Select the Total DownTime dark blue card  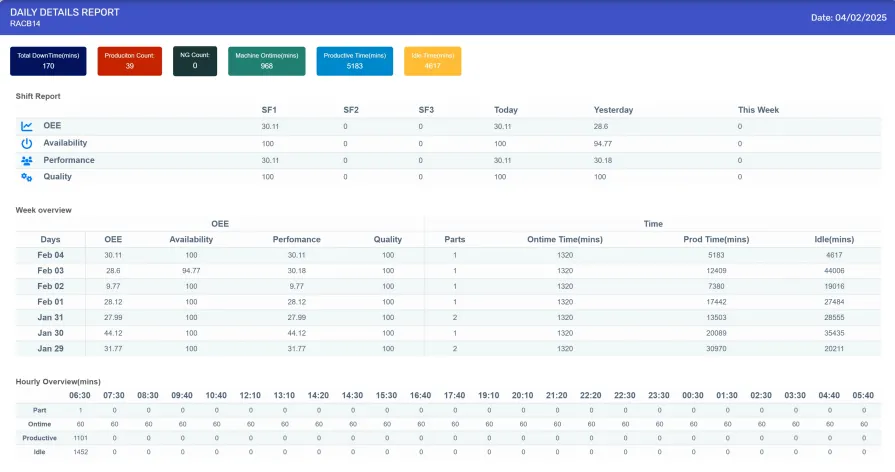point(48,61)
